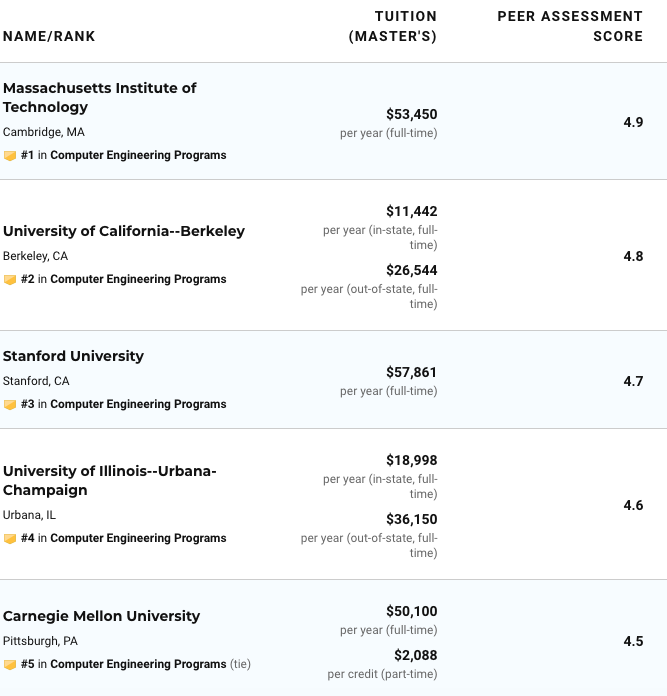
Task: Click the Carnegie Mellon rank badge icon
Action: coord(10,665)
